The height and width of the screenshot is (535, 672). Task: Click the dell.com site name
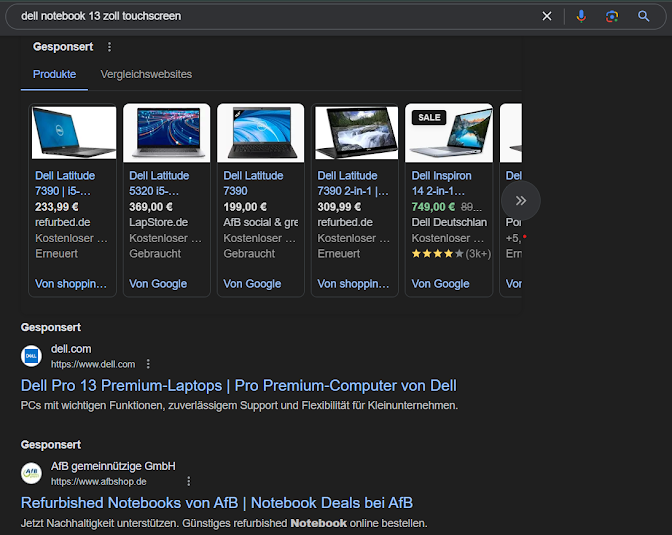click(71, 349)
